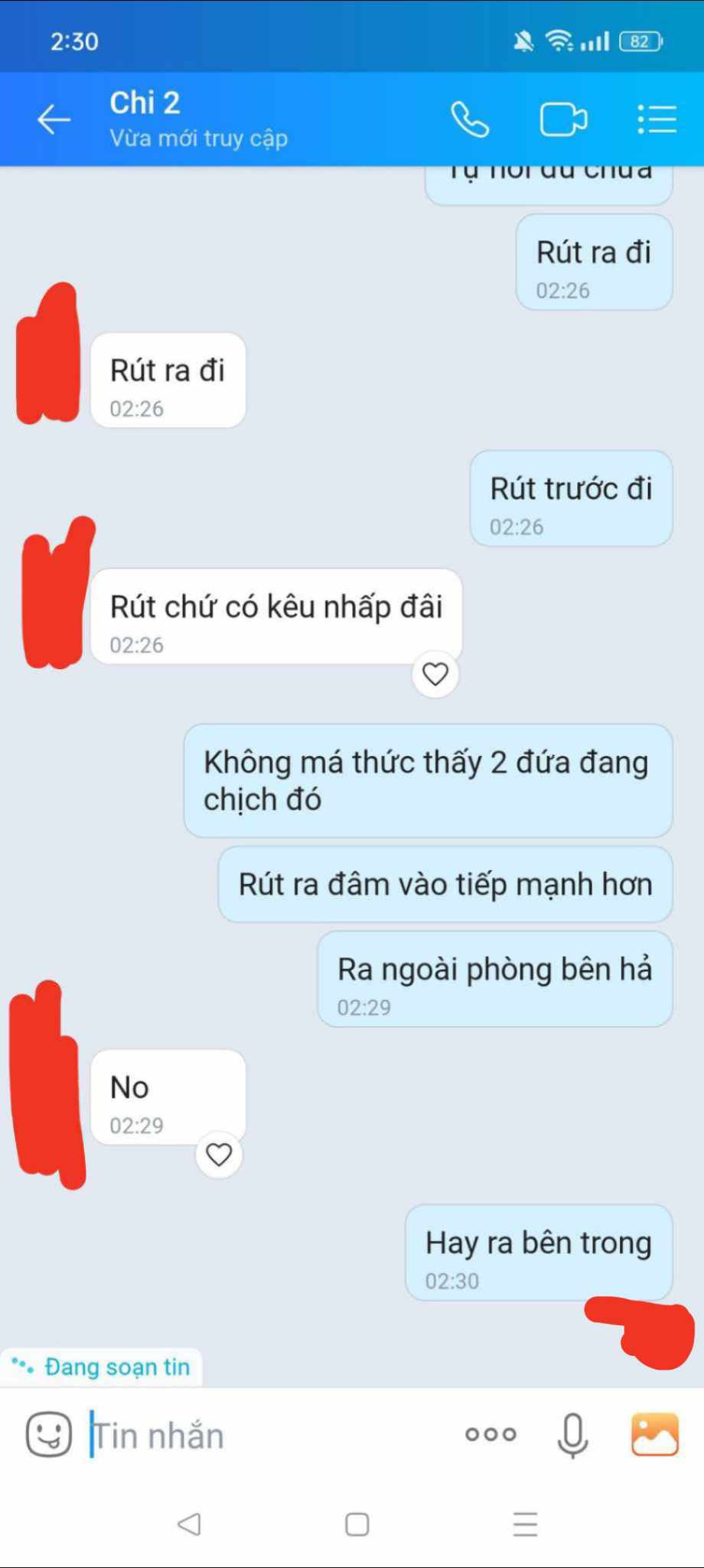This screenshot has width=704, height=1568.
Task: Tap heart reaction on "Rút chứ có kêu" message
Action: (x=435, y=674)
